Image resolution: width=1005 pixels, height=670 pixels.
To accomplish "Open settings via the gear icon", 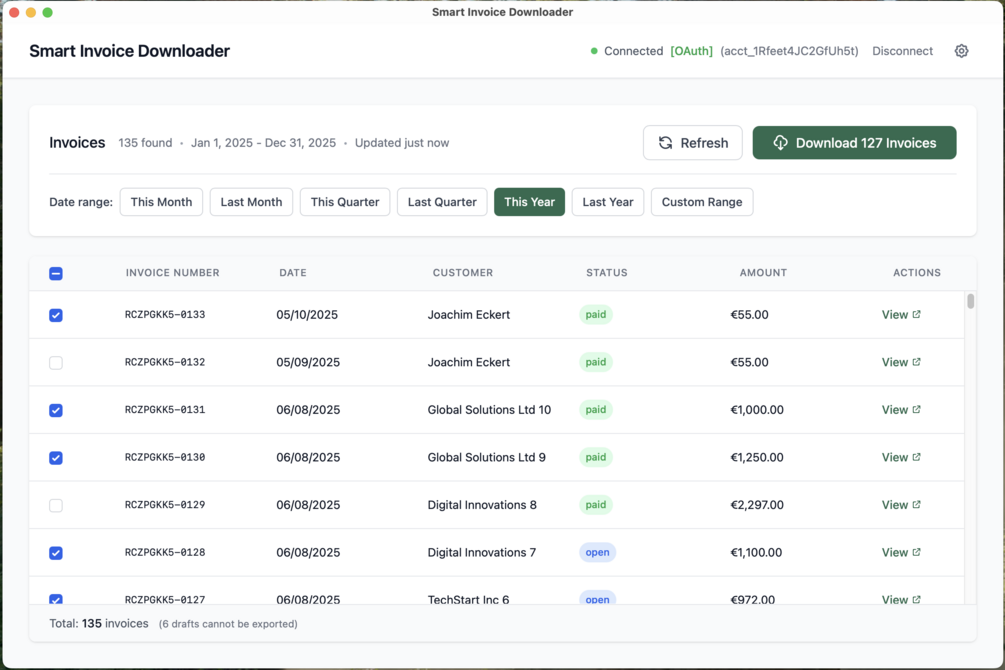I will click(x=961, y=51).
